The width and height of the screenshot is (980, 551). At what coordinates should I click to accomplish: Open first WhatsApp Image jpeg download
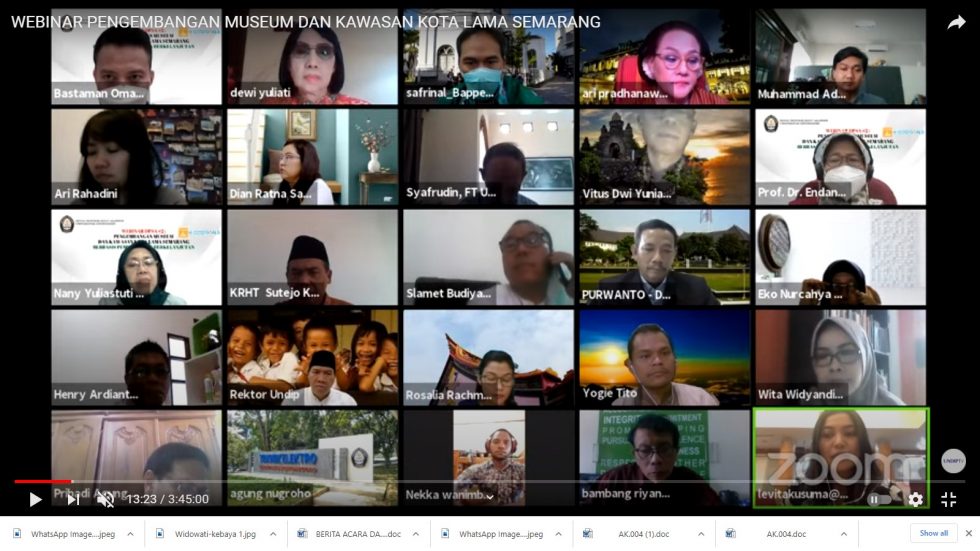click(67, 534)
